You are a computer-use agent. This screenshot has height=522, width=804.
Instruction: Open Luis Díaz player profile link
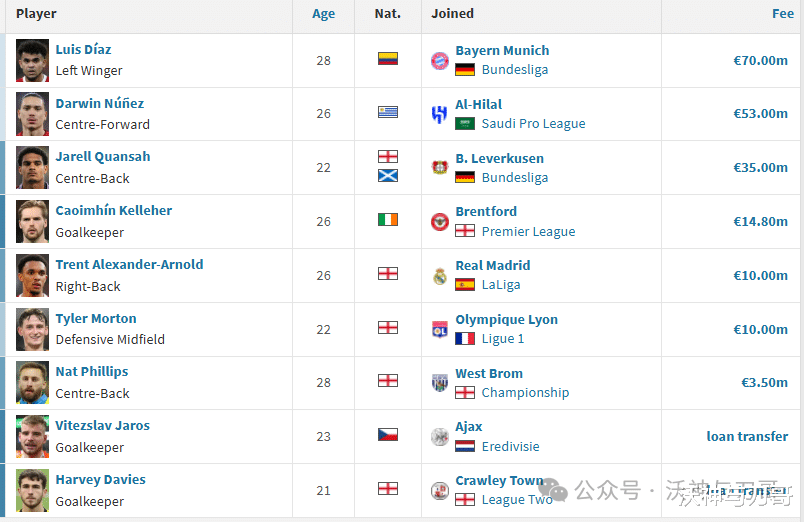pos(83,49)
